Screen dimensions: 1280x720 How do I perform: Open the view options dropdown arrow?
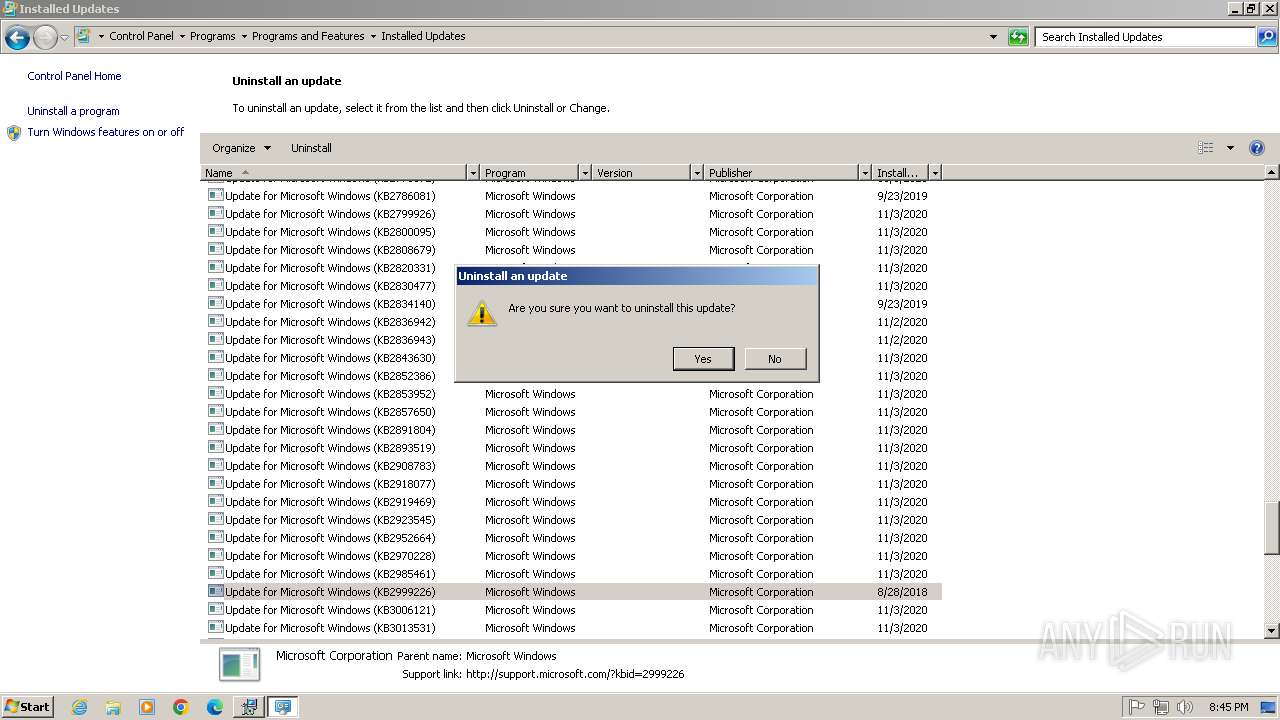[1230, 148]
